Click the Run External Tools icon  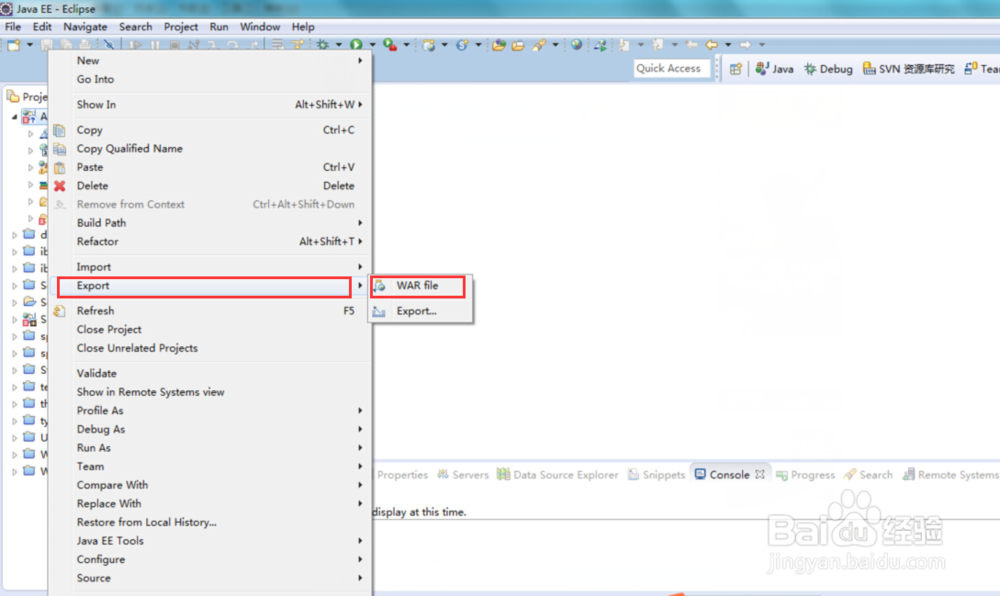(x=390, y=45)
